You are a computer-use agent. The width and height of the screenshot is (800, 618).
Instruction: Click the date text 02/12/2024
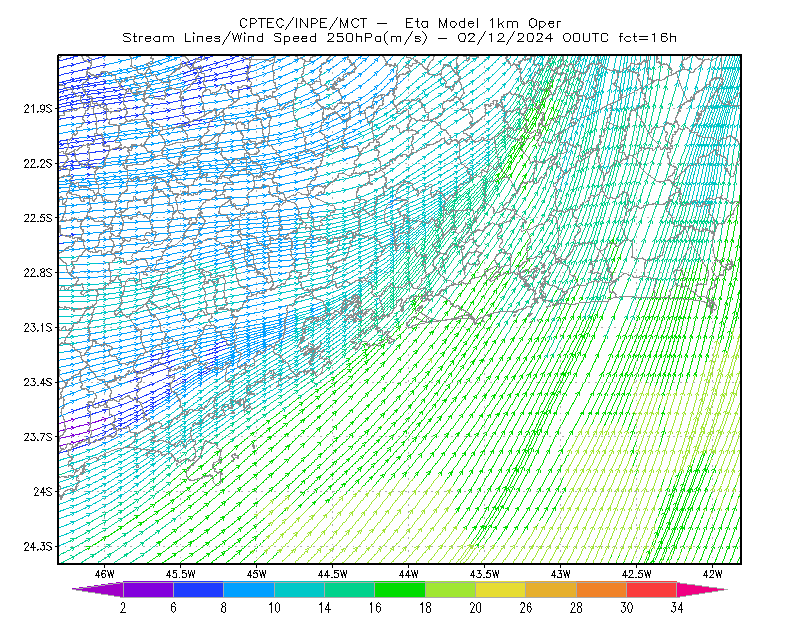point(505,38)
